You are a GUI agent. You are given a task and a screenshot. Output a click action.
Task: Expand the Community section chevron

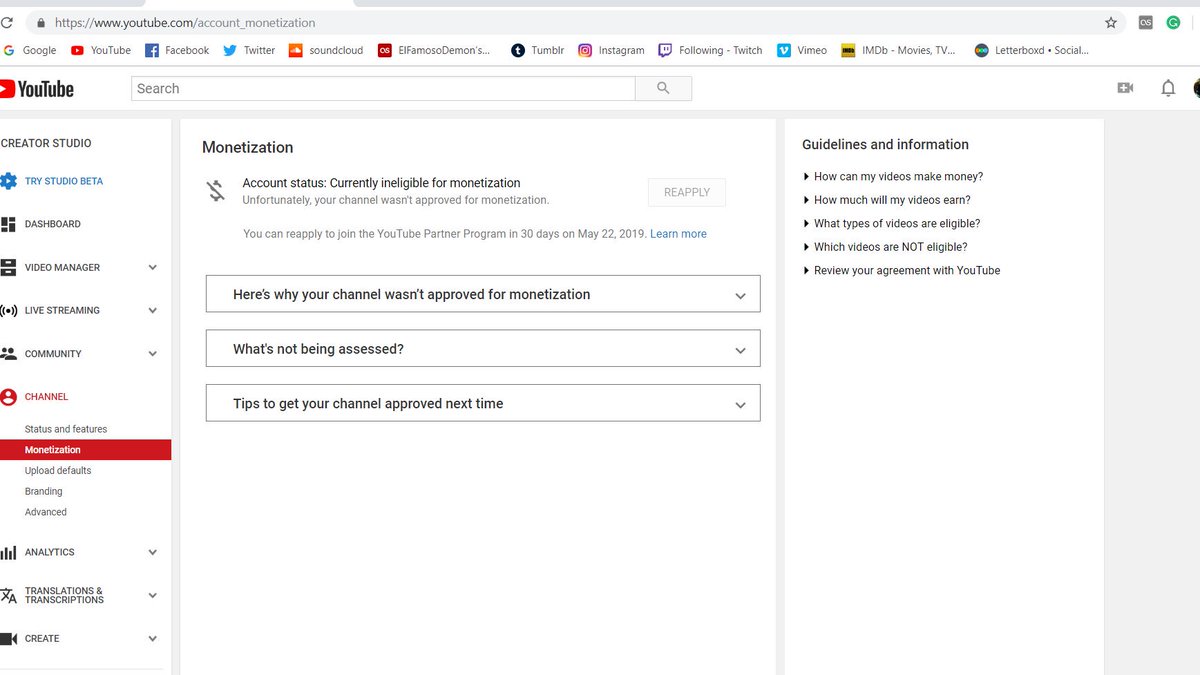pos(153,353)
